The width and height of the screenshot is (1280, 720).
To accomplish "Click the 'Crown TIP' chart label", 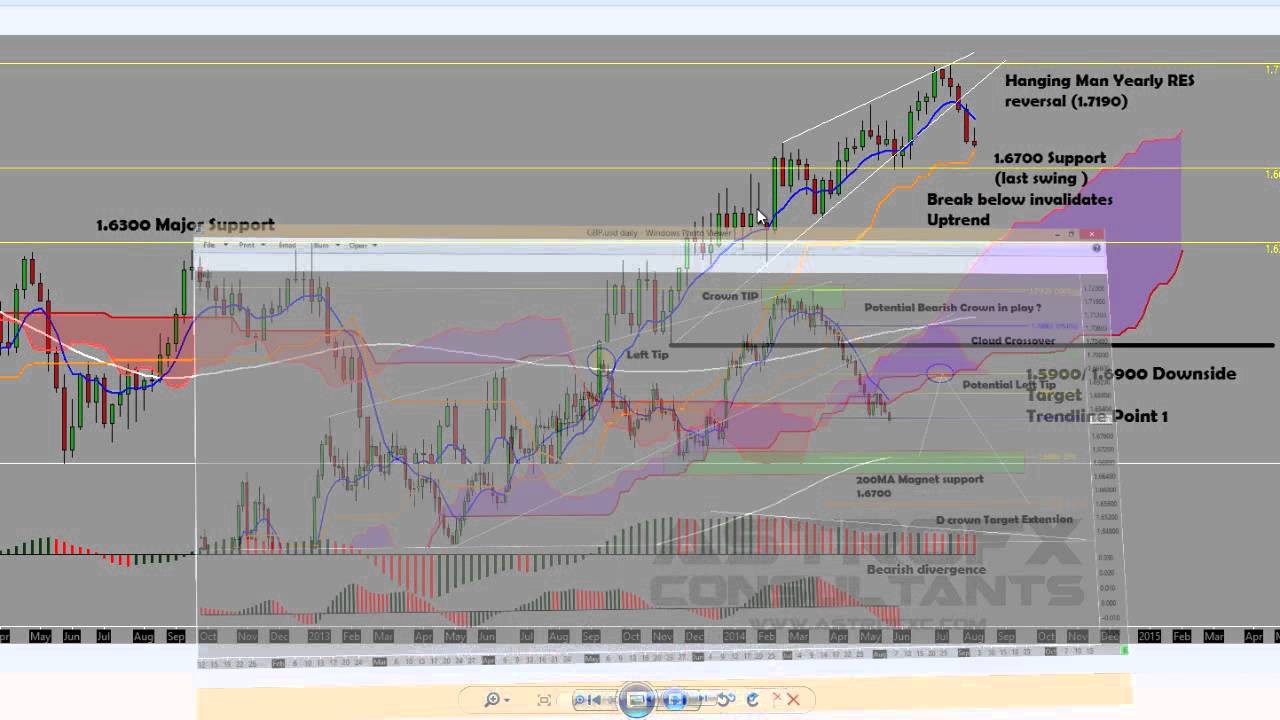I will (730, 296).
